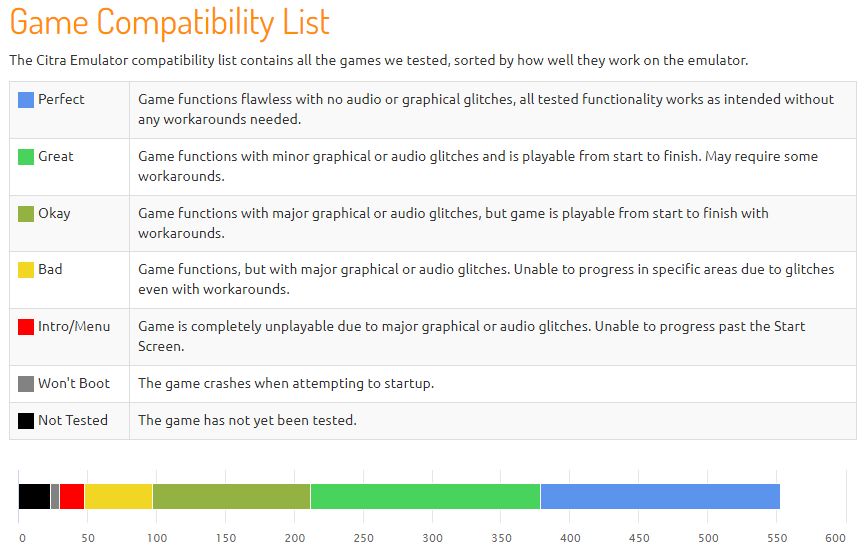
Task: Click the Game Compatibility List heading
Action: pos(170,23)
